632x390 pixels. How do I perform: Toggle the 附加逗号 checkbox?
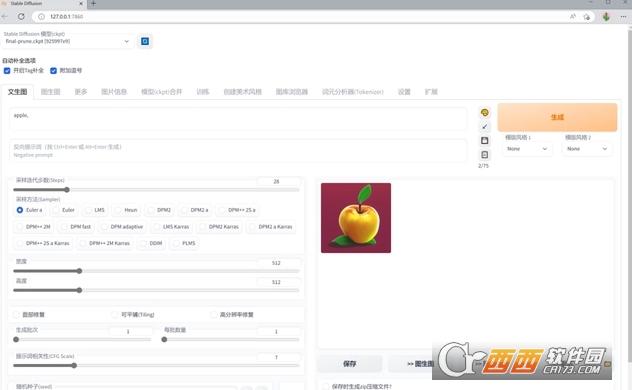(x=53, y=71)
